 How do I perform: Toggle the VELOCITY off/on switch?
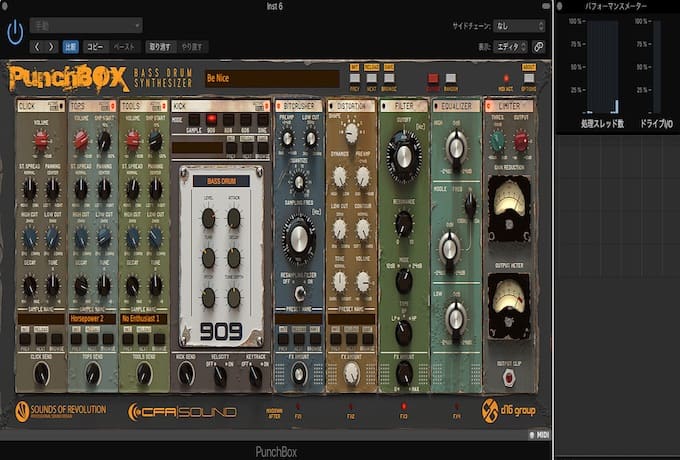click(220, 375)
